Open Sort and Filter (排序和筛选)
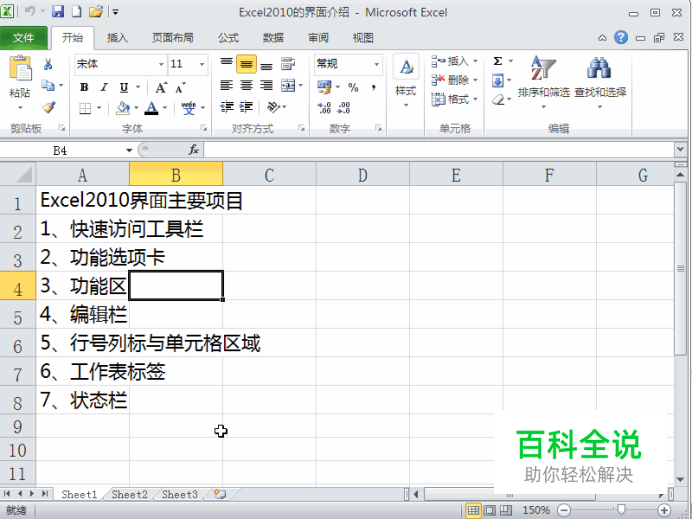 click(544, 82)
